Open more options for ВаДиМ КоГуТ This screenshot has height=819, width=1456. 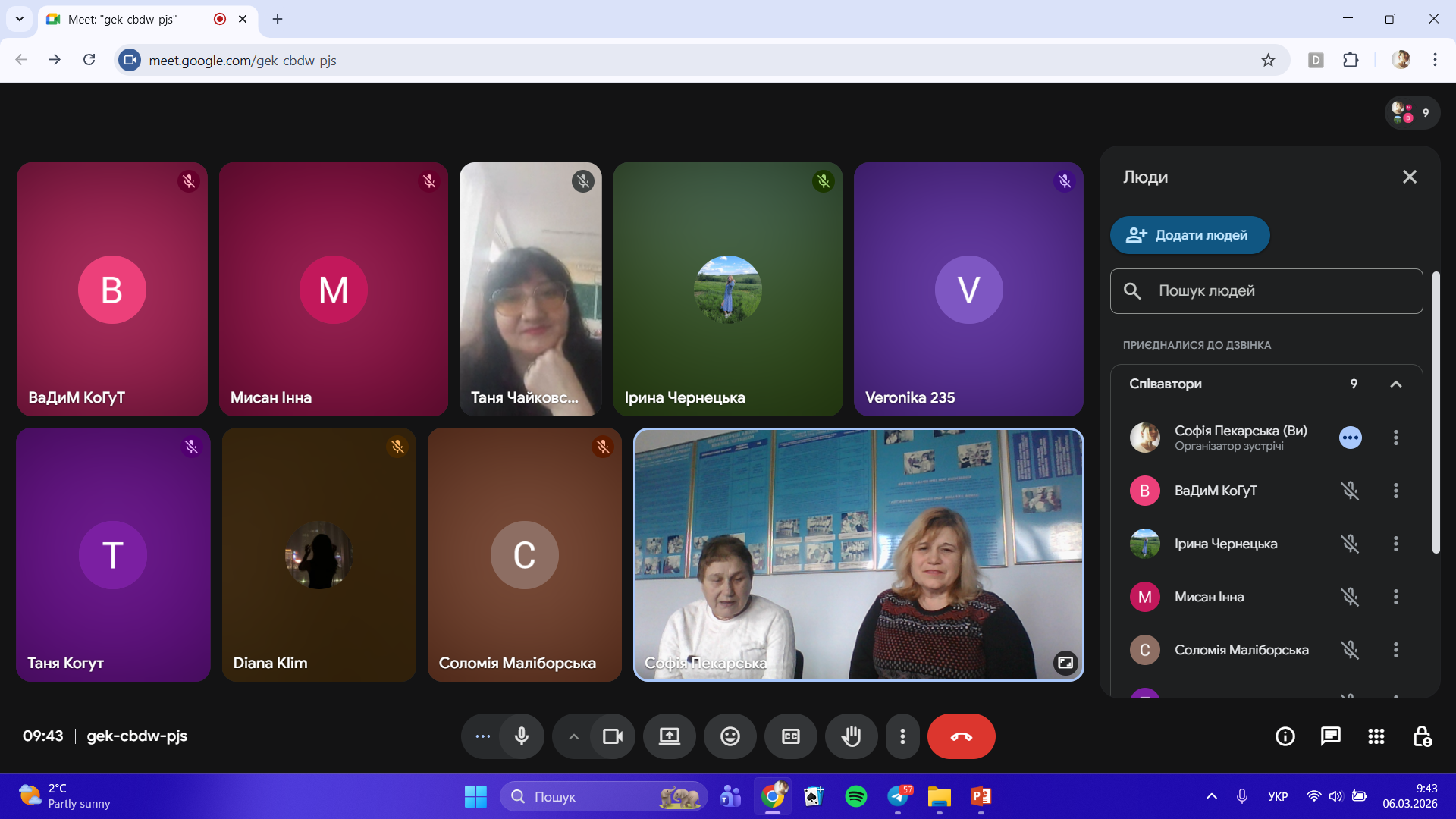pyautogui.click(x=1395, y=491)
